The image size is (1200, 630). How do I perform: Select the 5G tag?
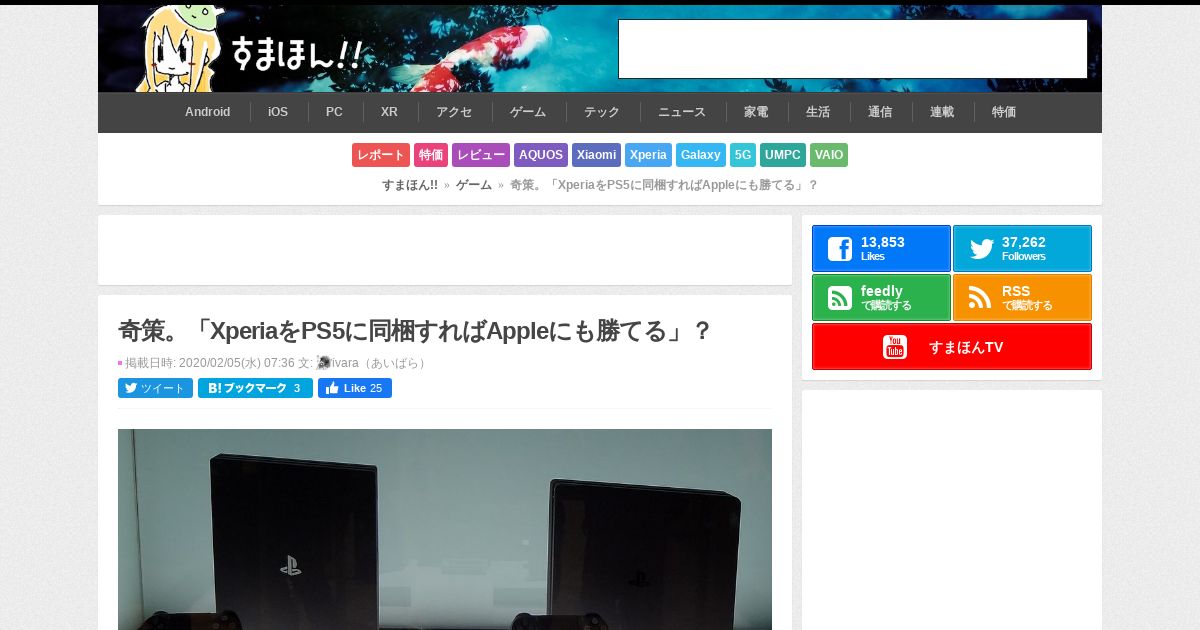(x=743, y=155)
